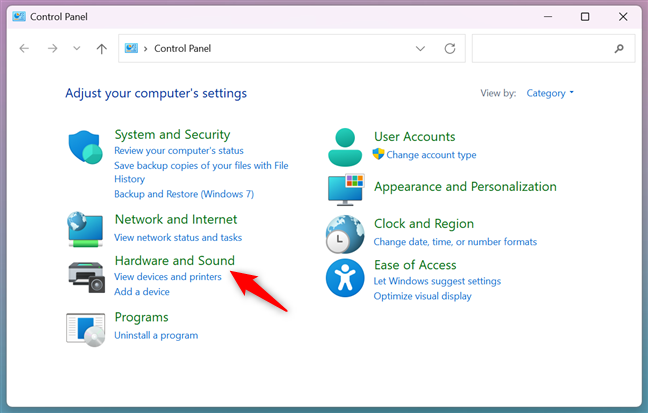Click the Control Panel breadcrumb text
The height and width of the screenshot is (413, 648).
click(182, 48)
